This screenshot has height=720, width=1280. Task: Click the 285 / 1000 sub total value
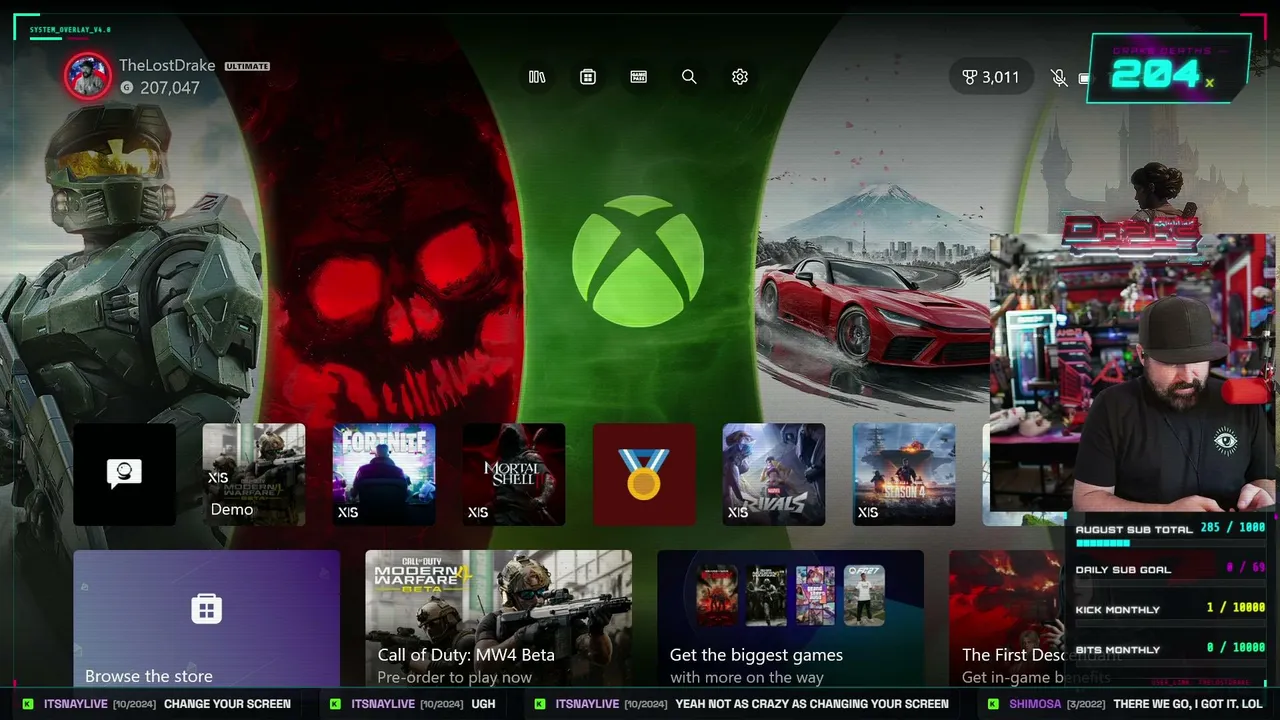[x=1232, y=527]
